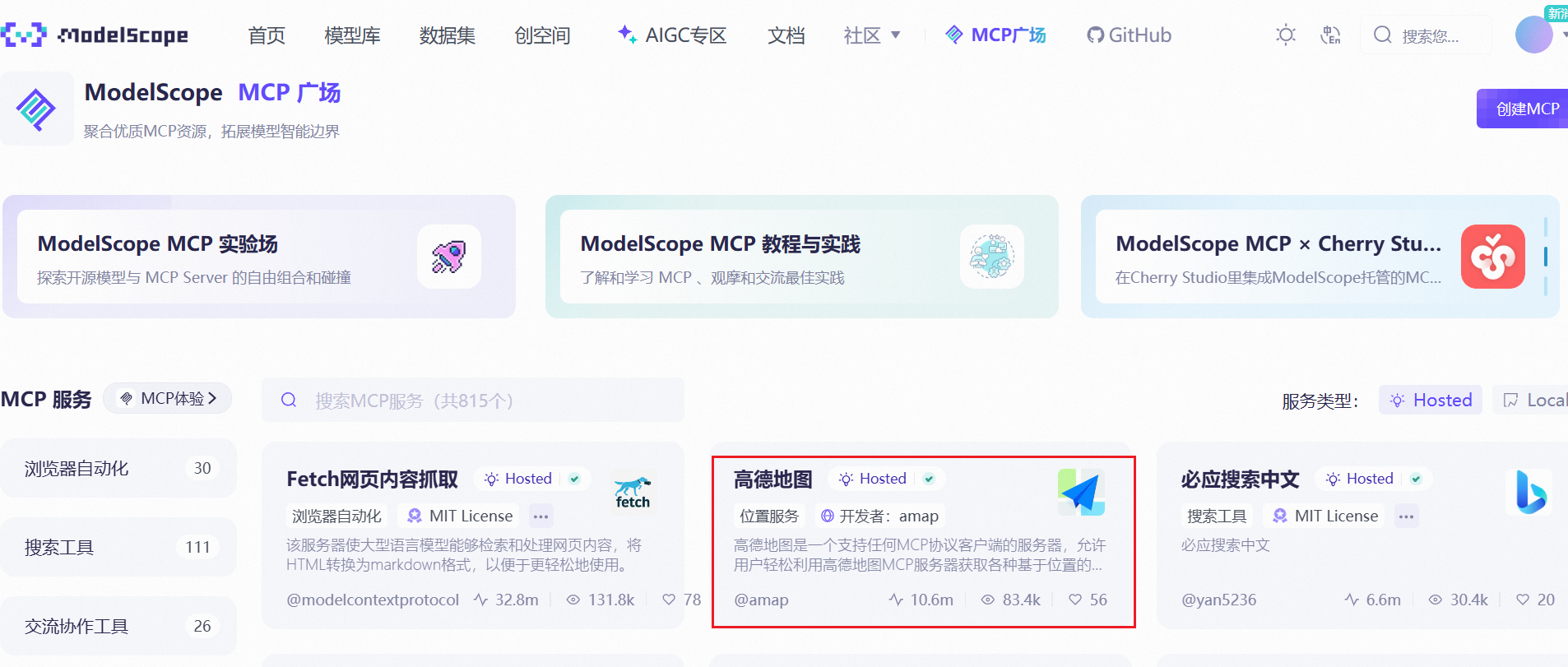Switch language with translate icon
This screenshot has width=1568, height=667.
point(1330,35)
